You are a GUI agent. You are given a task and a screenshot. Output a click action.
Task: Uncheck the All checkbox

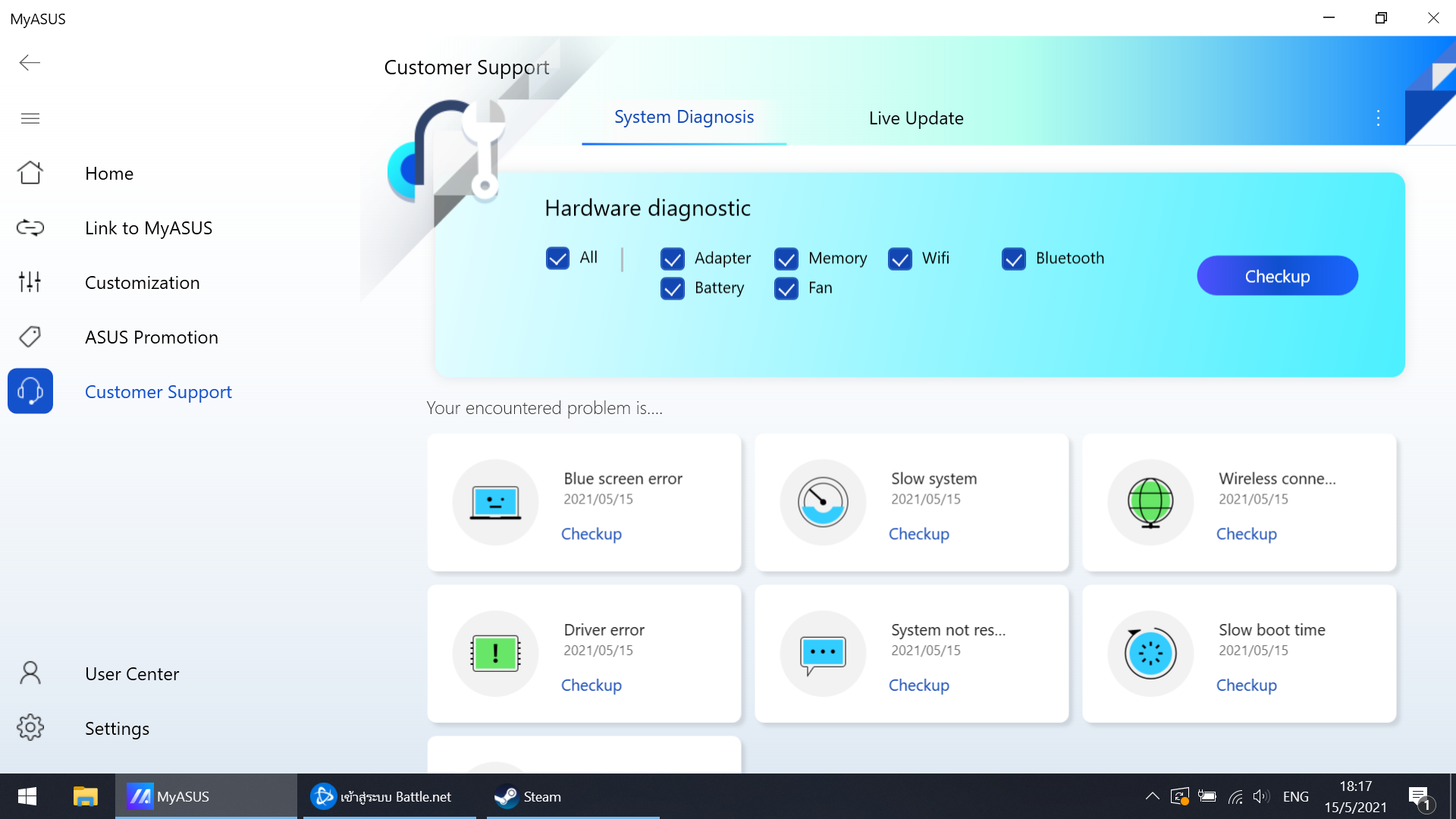tap(557, 259)
